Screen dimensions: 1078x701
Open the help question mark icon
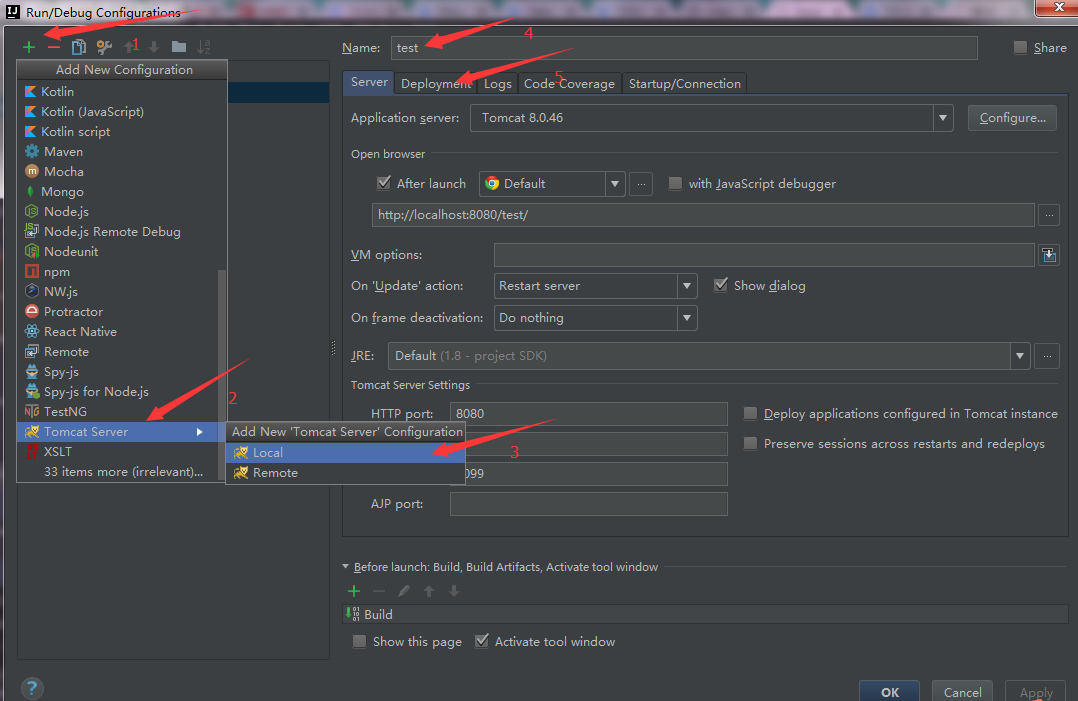(x=32, y=688)
